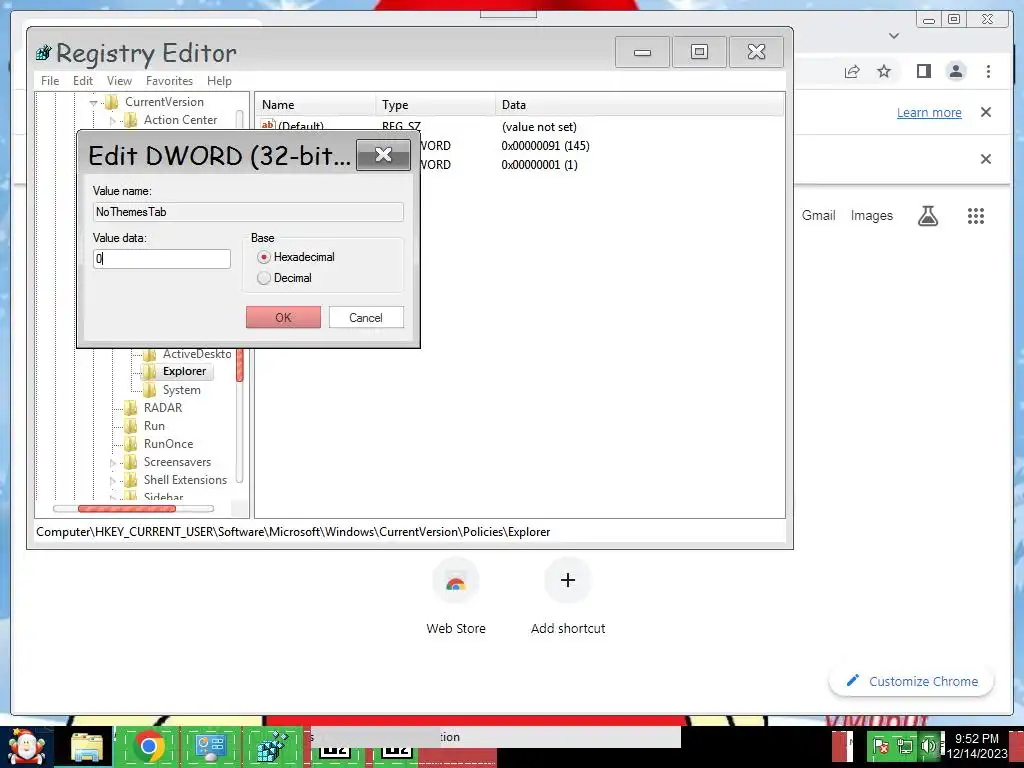Screen dimensions: 1024x768
Task: Open Control Panel taskbar icon
Action: click(210, 747)
